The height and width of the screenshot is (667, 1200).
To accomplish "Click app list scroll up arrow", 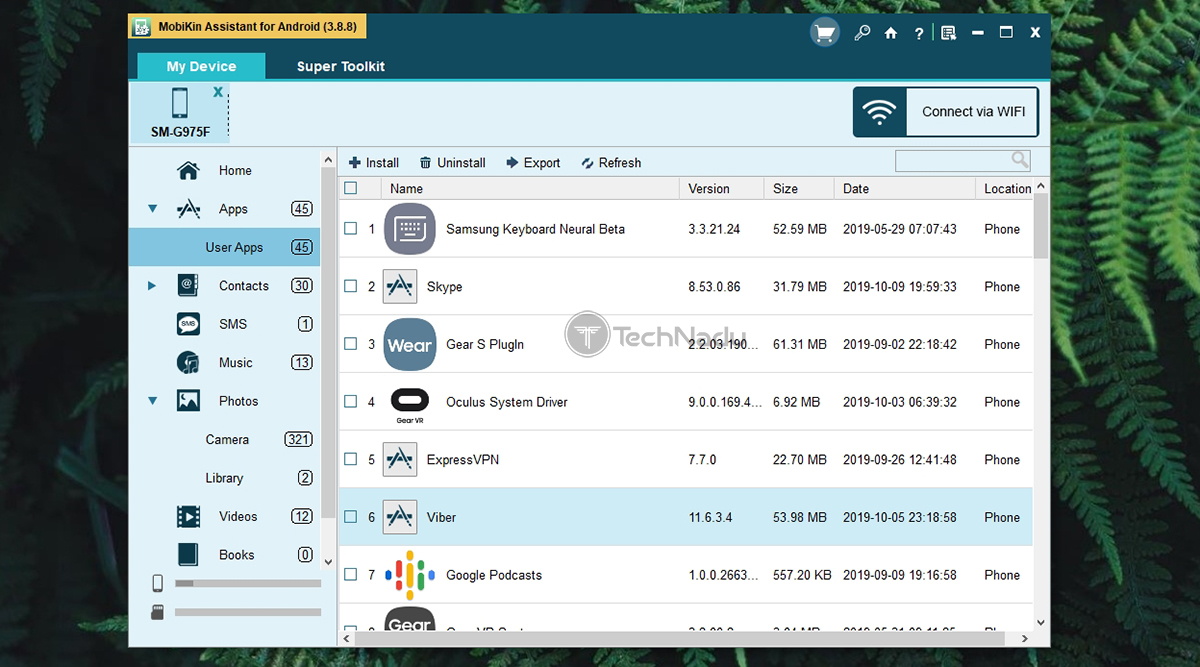I will (1041, 186).
